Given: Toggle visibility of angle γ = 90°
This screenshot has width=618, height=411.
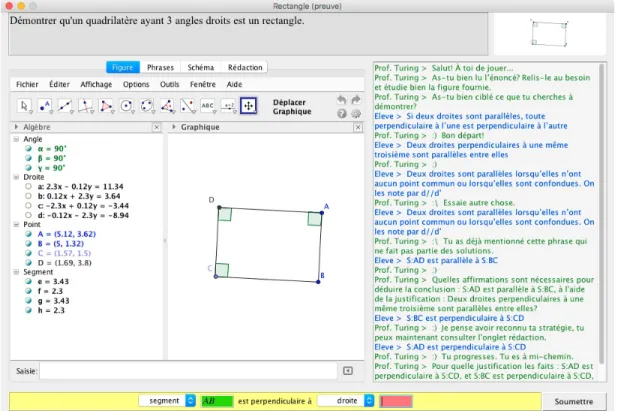Looking at the screenshot, I should point(28,168).
